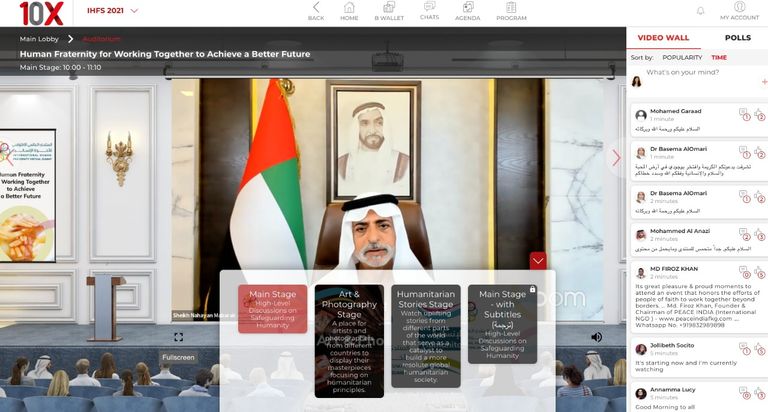Image resolution: width=768 pixels, height=412 pixels.
Task: Open the Home icon in top navigation
Action: click(349, 11)
